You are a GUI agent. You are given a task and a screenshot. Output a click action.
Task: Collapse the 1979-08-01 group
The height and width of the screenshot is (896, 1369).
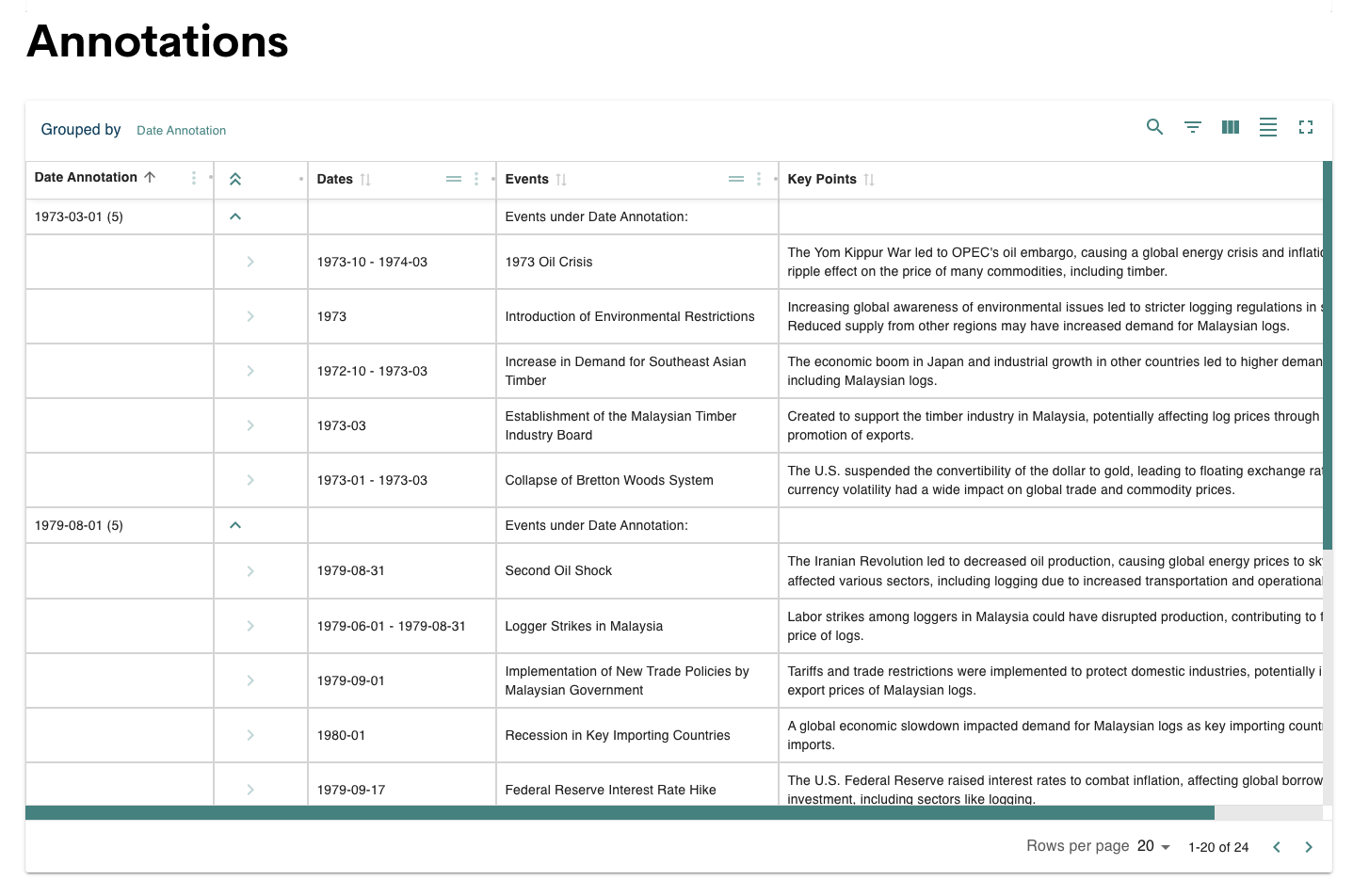tap(235, 525)
